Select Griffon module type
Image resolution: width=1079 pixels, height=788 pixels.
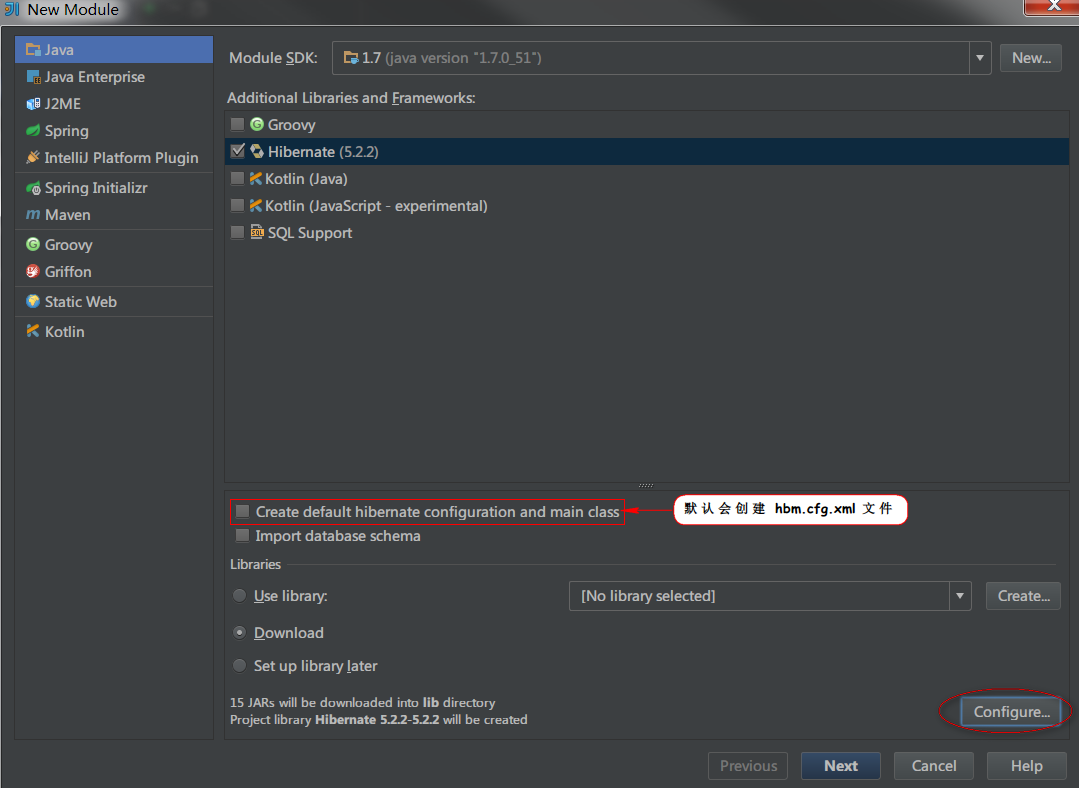click(114, 272)
